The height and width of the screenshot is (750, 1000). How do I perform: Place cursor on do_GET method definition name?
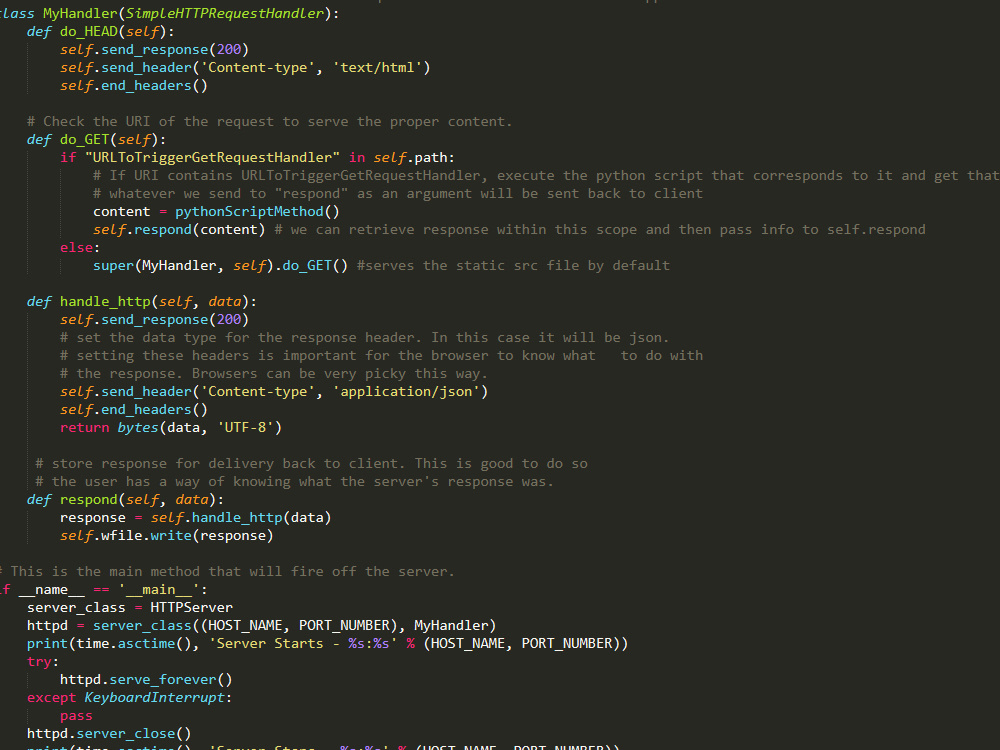(x=85, y=140)
